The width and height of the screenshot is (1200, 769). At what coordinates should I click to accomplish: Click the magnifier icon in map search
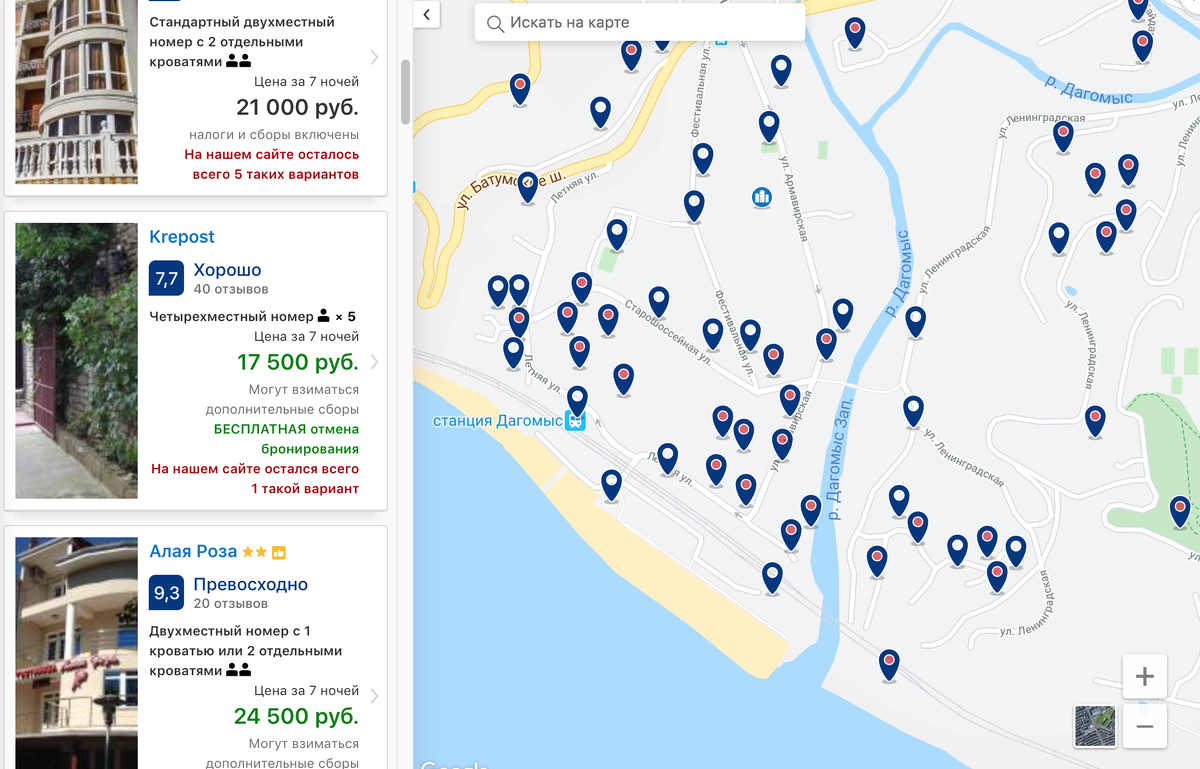click(x=495, y=23)
